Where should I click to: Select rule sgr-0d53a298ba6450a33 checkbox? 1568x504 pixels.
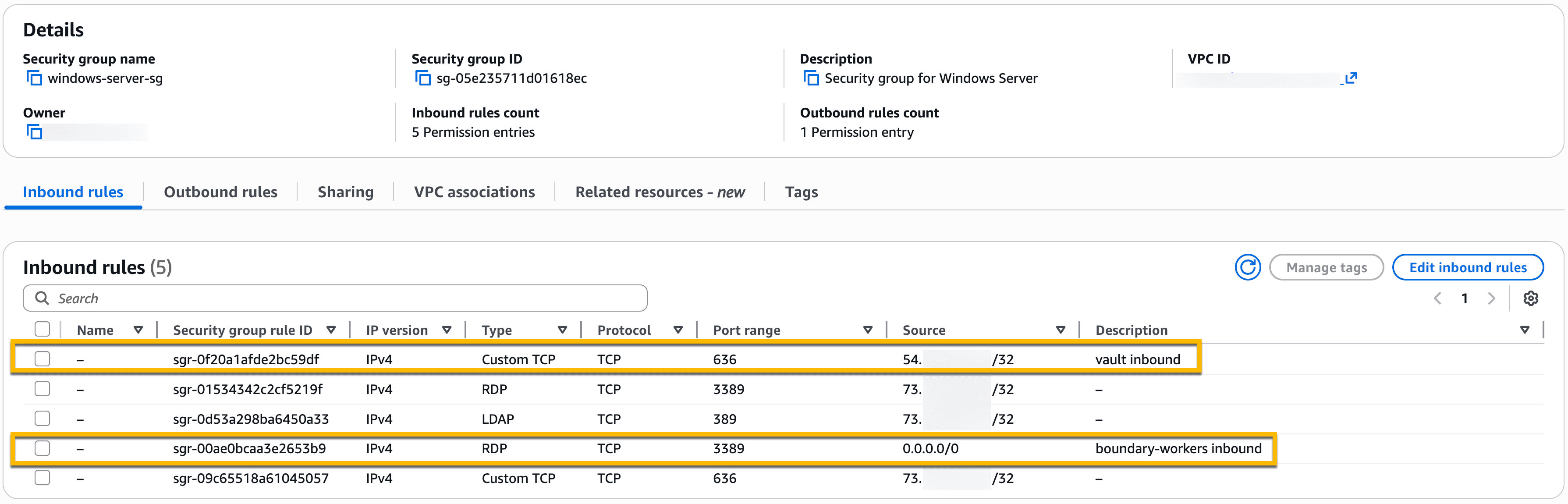[x=42, y=419]
